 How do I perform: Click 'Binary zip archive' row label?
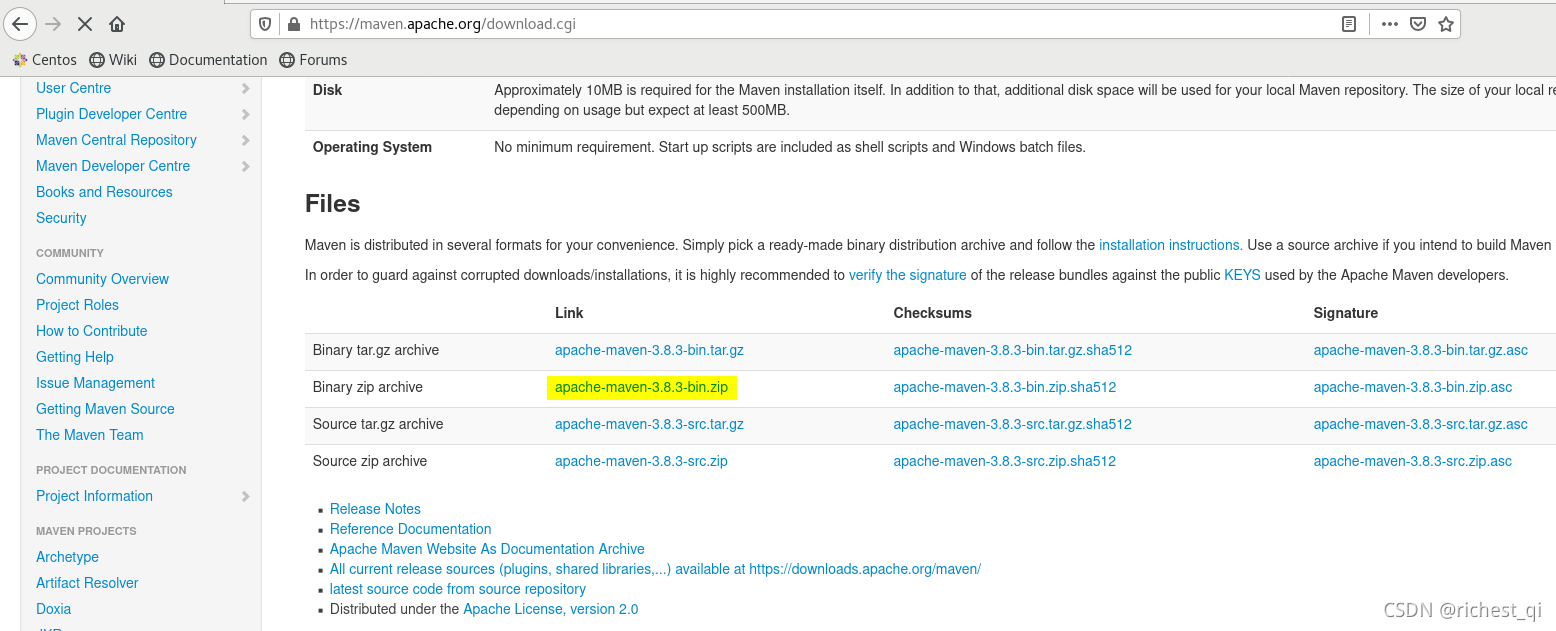click(368, 387)
